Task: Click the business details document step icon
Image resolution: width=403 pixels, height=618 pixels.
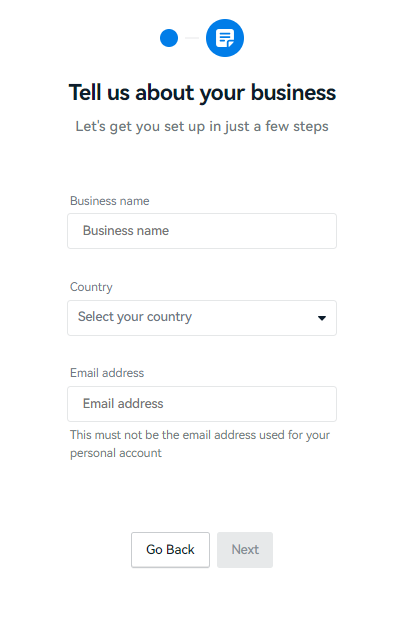Action: pos(225,38)
